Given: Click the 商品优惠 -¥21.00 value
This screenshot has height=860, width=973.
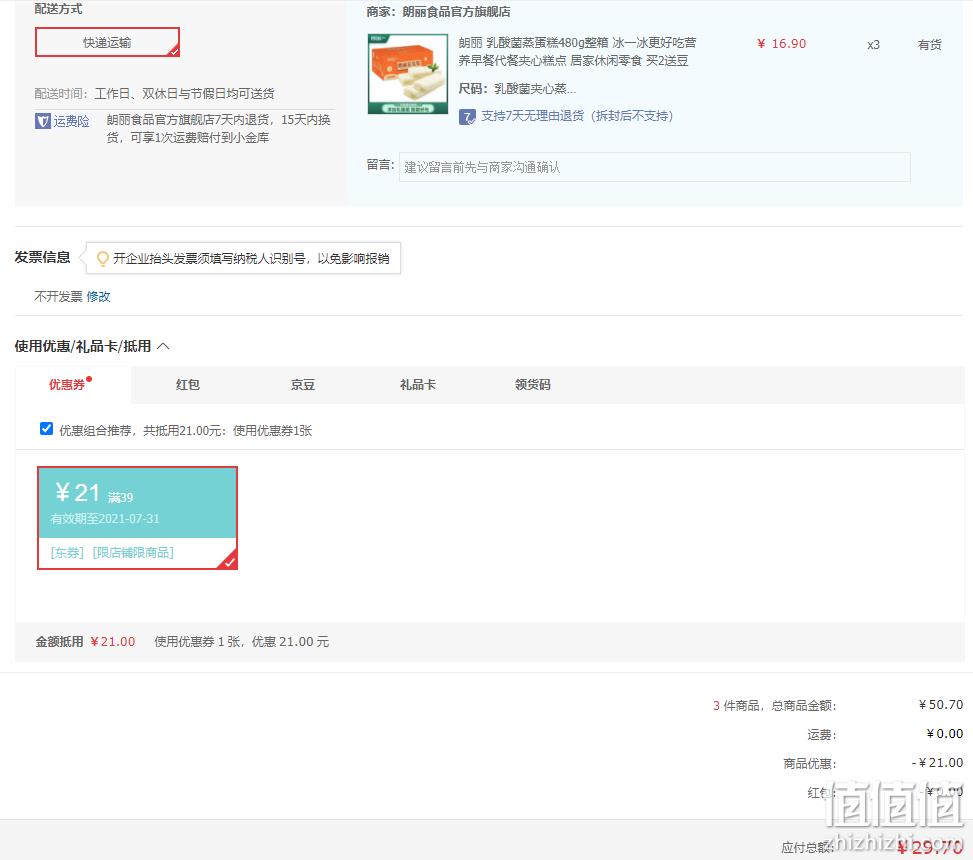Looking at the screenshot, I should tap(937, 763).
